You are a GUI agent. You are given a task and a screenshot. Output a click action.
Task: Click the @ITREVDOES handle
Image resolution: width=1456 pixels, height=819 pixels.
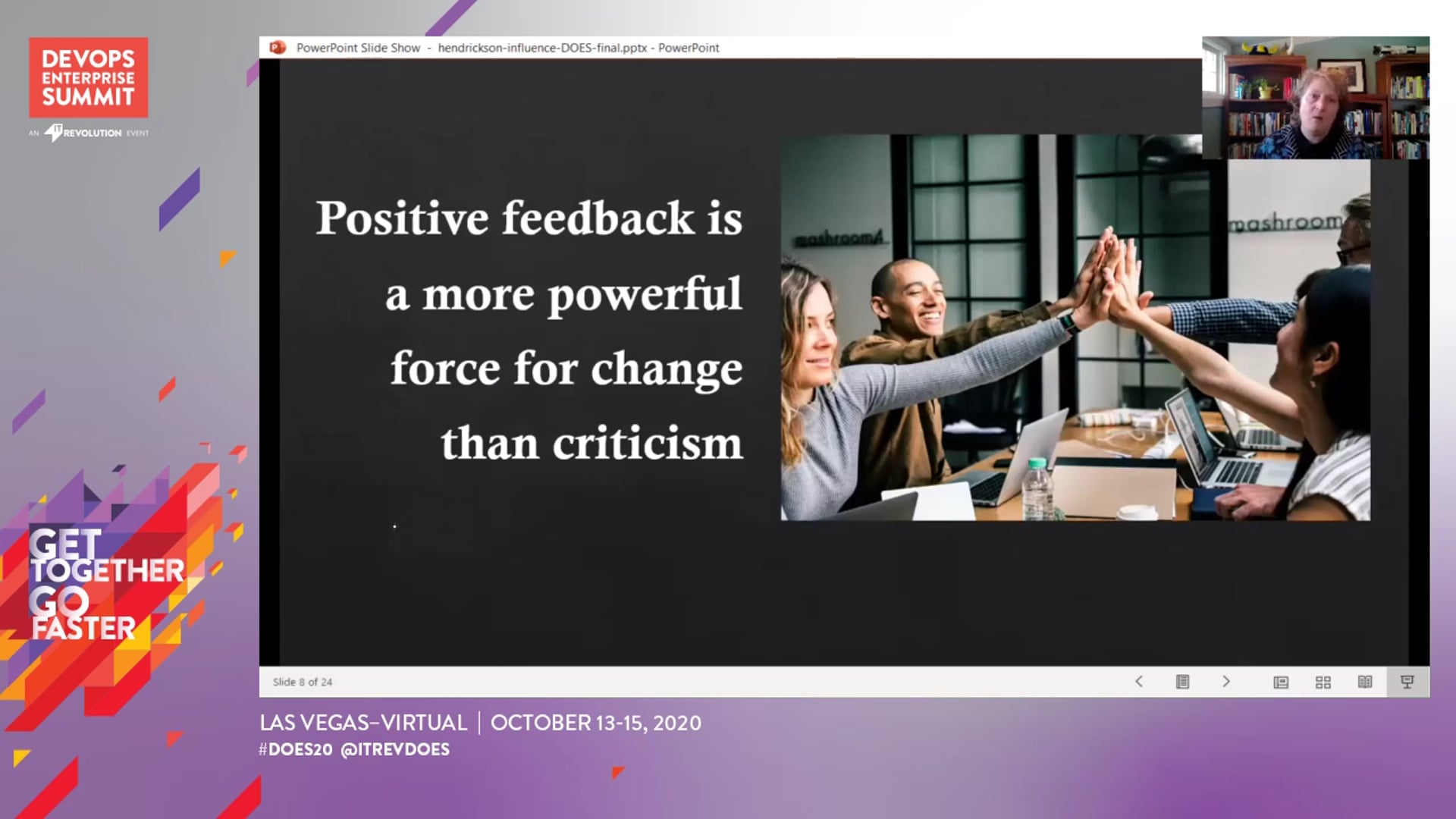click(x=395, y=749)
